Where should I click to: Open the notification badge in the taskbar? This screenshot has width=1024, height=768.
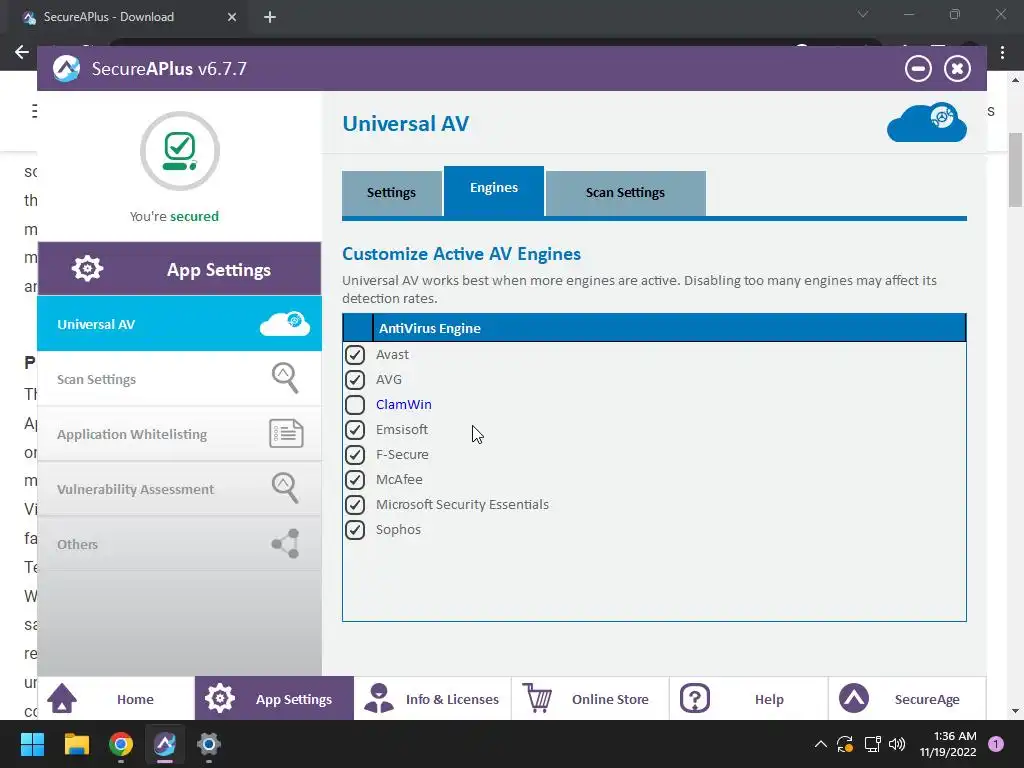click(x=996, y=744)
